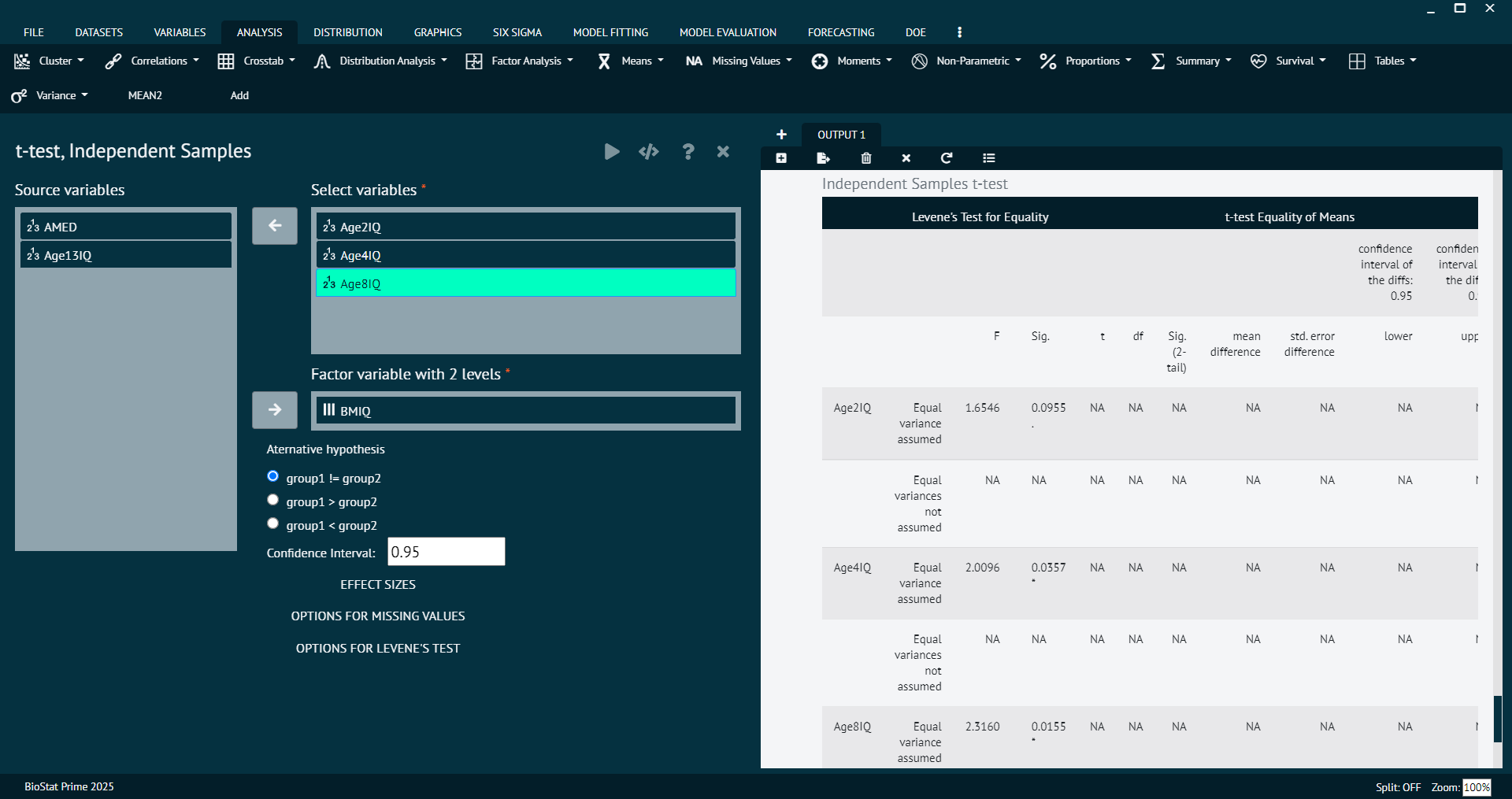Select BMIQ factor variable
1512x799 pixels.
526,410
